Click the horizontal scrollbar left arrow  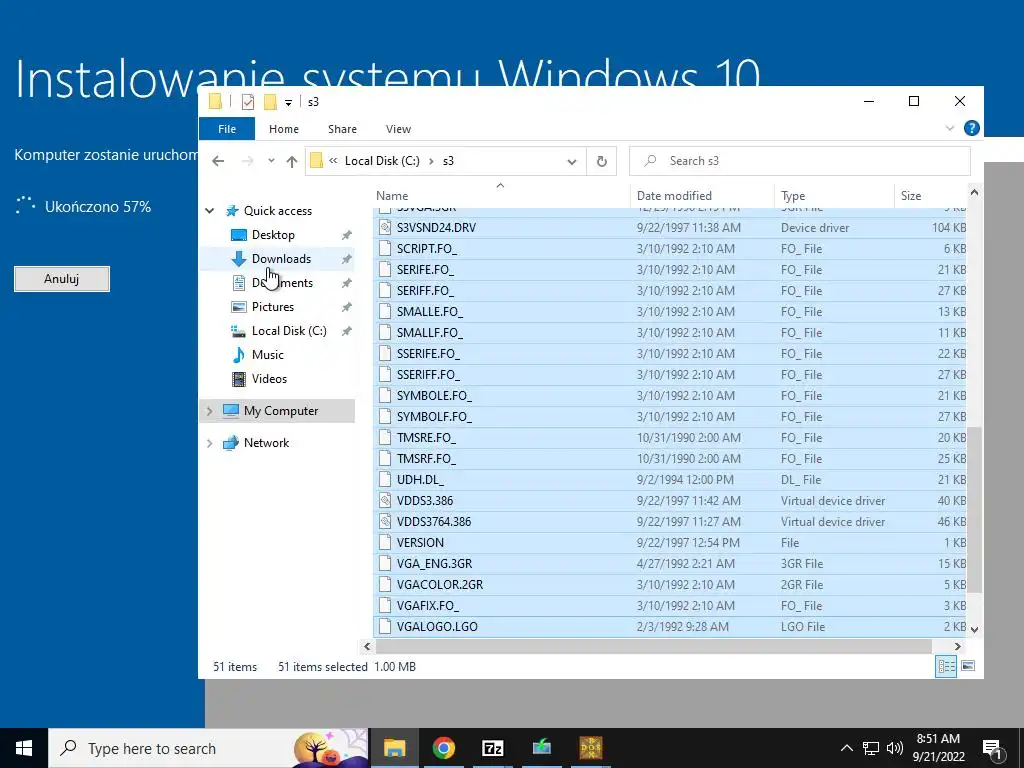click(367, 646)
